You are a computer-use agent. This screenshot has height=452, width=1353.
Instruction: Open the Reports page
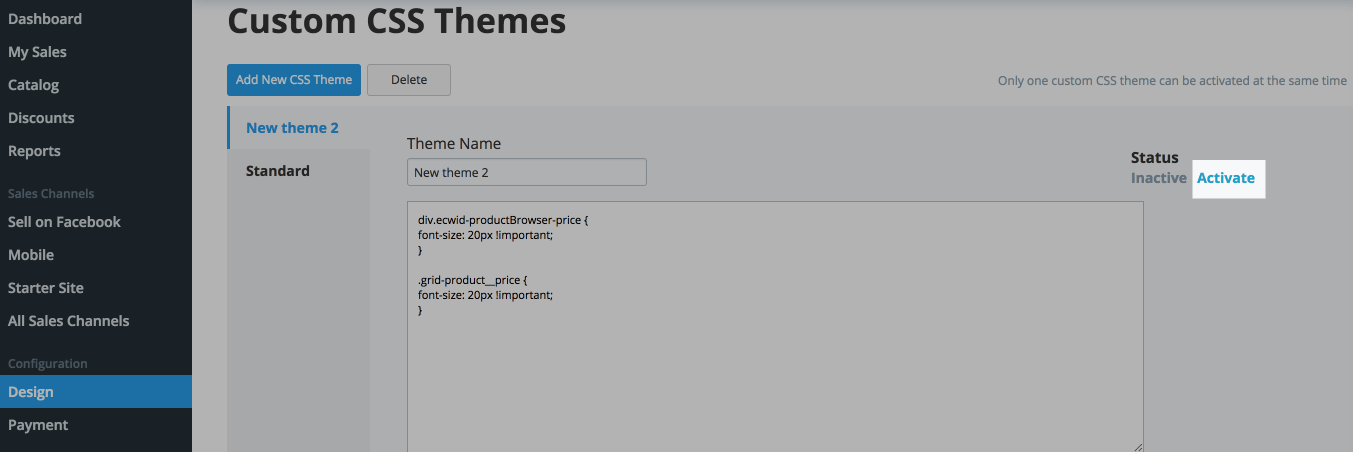34,151
